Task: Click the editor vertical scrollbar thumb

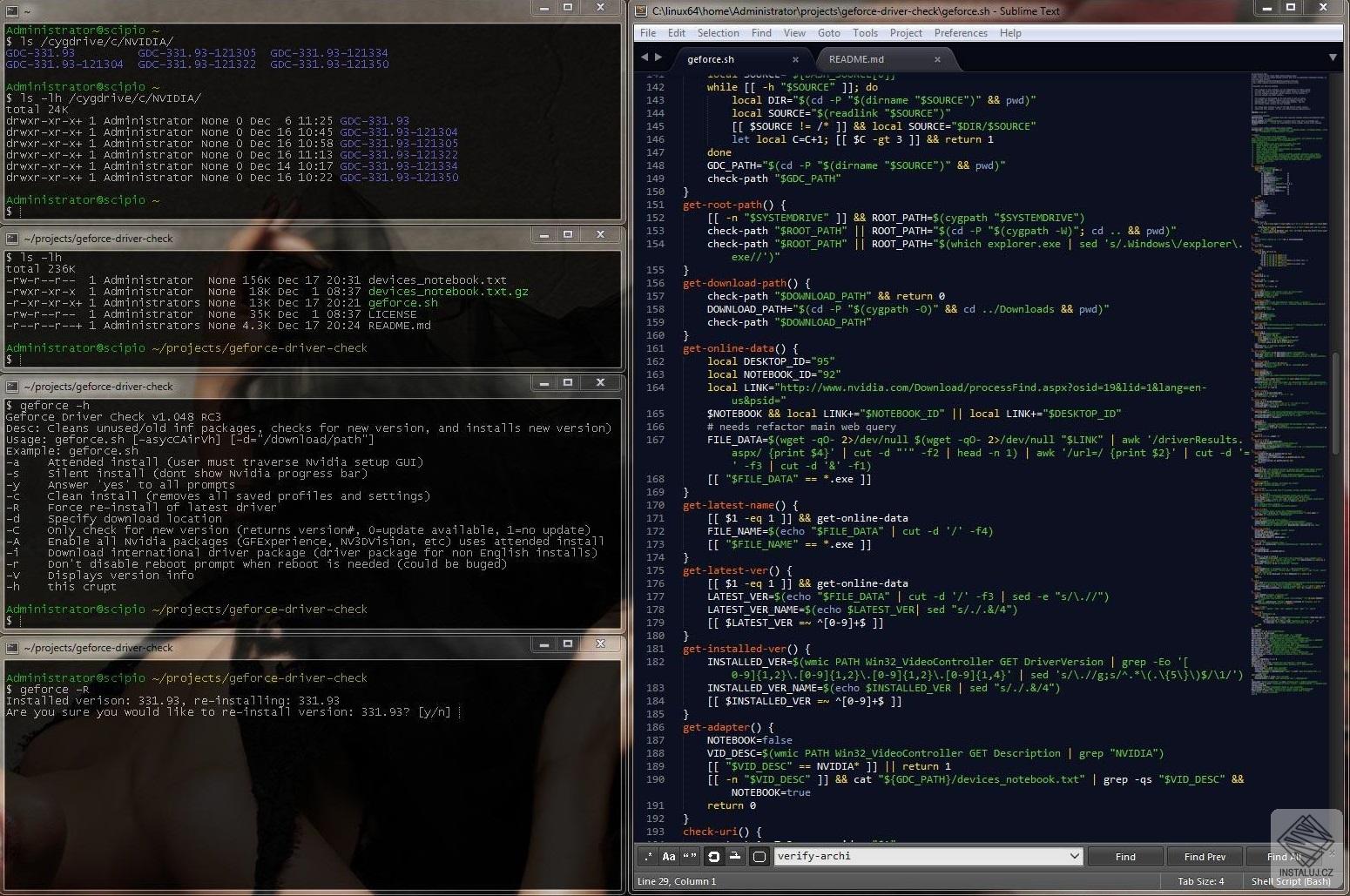Action: 1335,402
